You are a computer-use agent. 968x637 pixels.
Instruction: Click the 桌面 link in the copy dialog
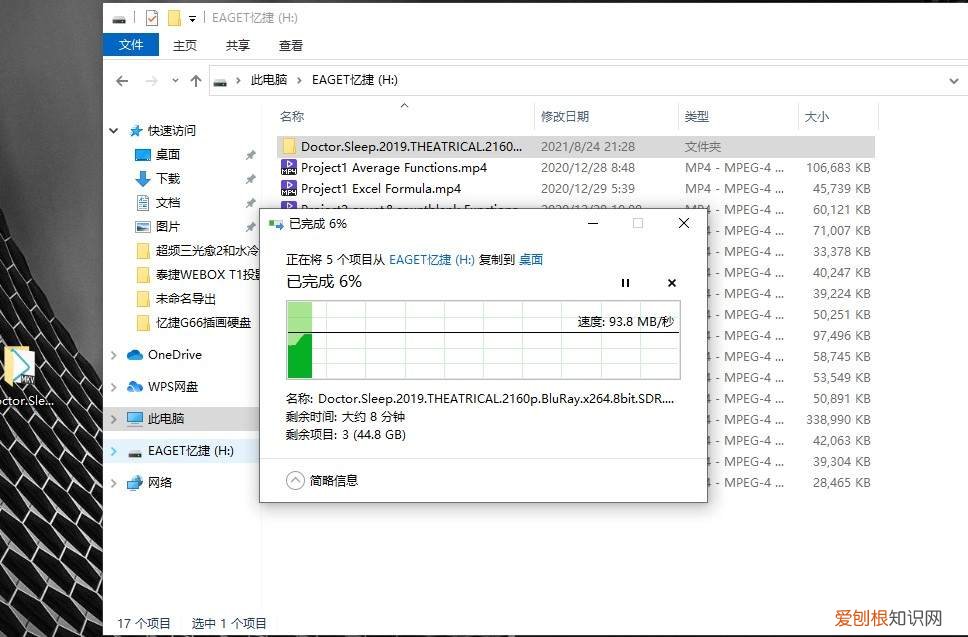531,259
